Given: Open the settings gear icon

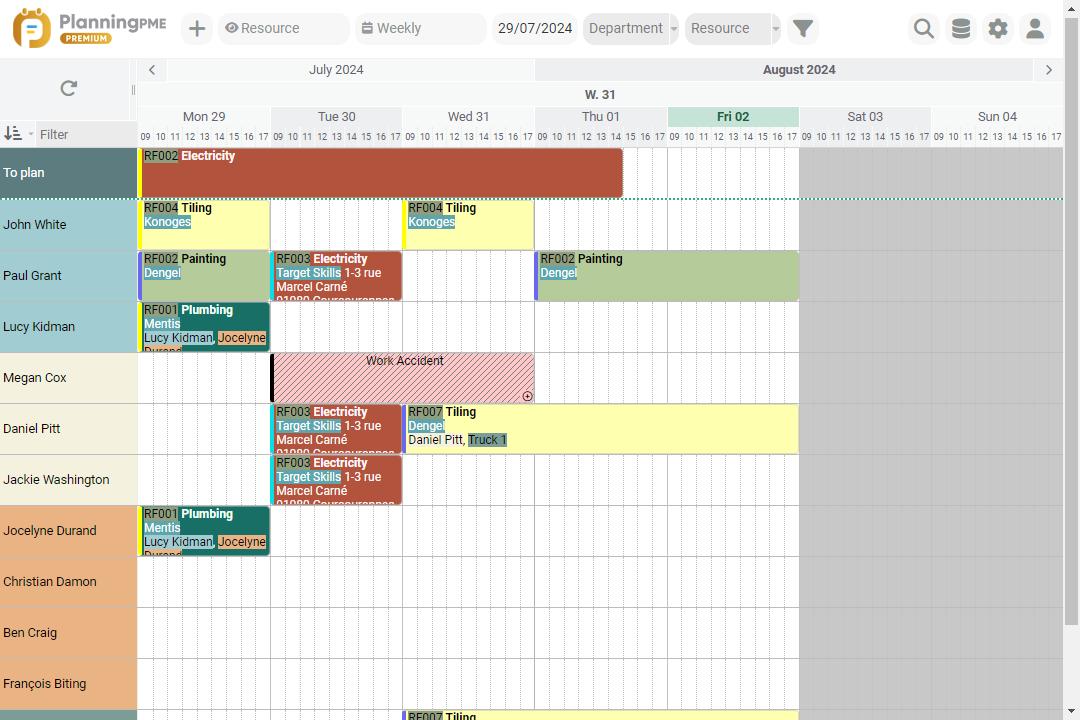Looking at the screenshot, I should point(998,28).
